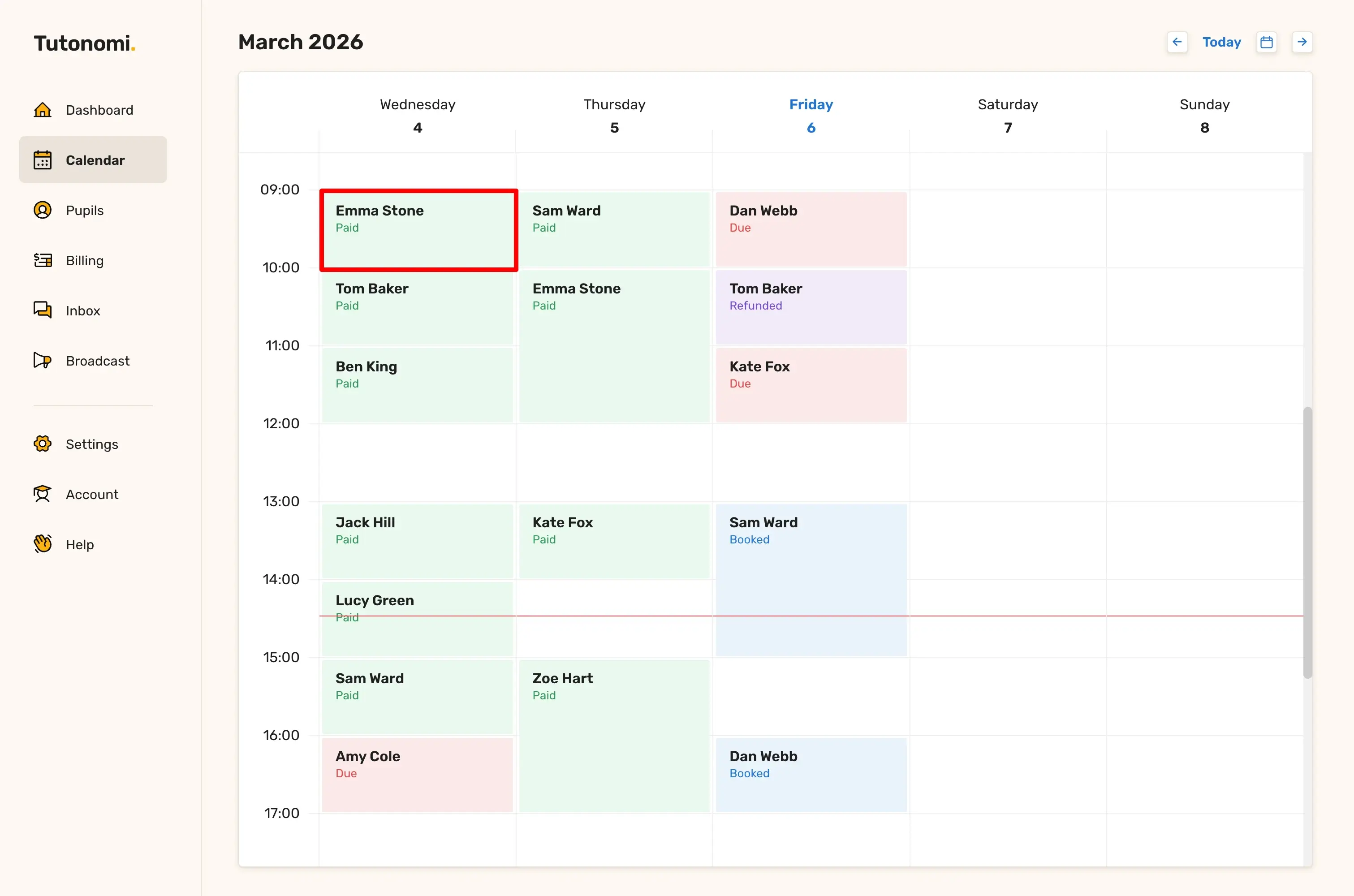1354x896 pixels.
Task: Open Sam Ward's Booked lesson on Friday
Action: click(x=811, y=580)
